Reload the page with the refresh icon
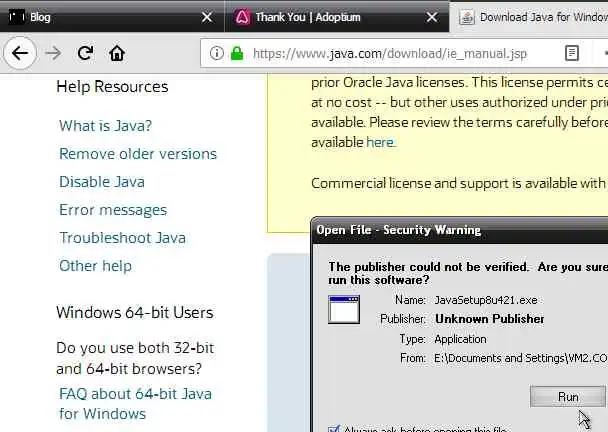This screenshot has width=608, height=432. [x=85, y=53]
